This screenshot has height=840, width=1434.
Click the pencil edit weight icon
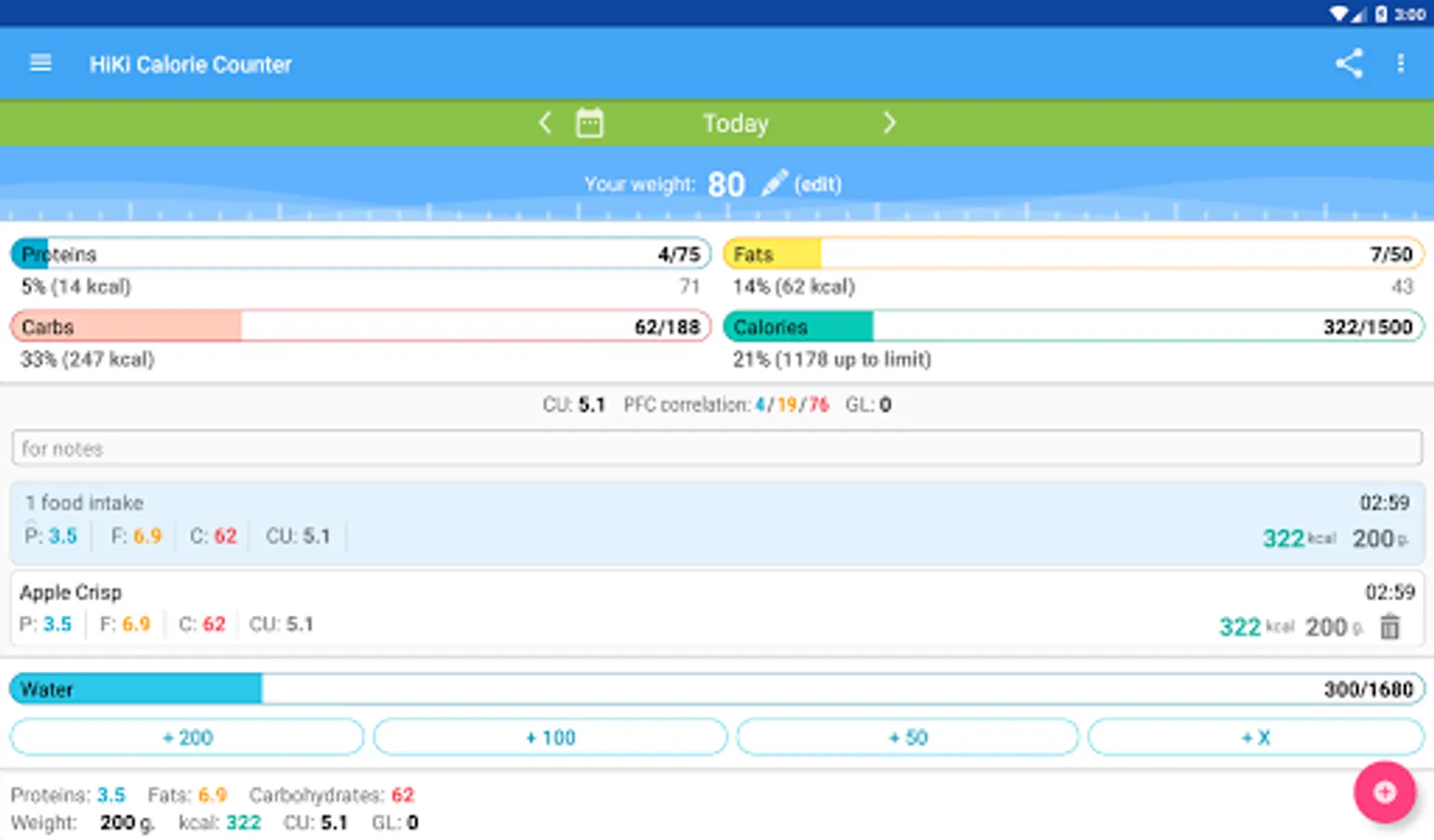(774, 183)
